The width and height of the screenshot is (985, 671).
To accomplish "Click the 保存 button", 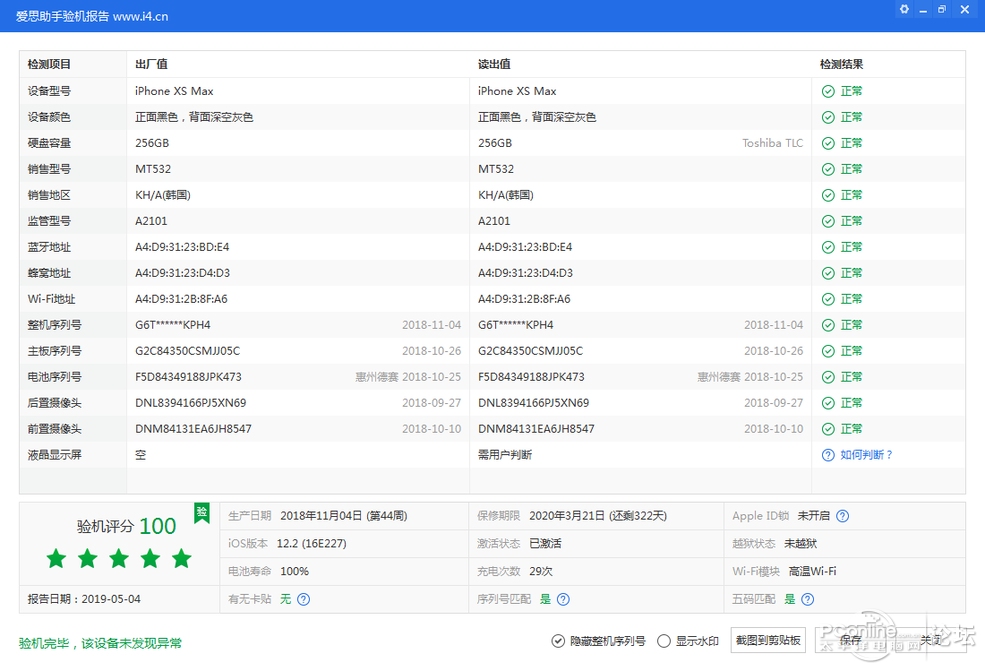I will (850, 640).
